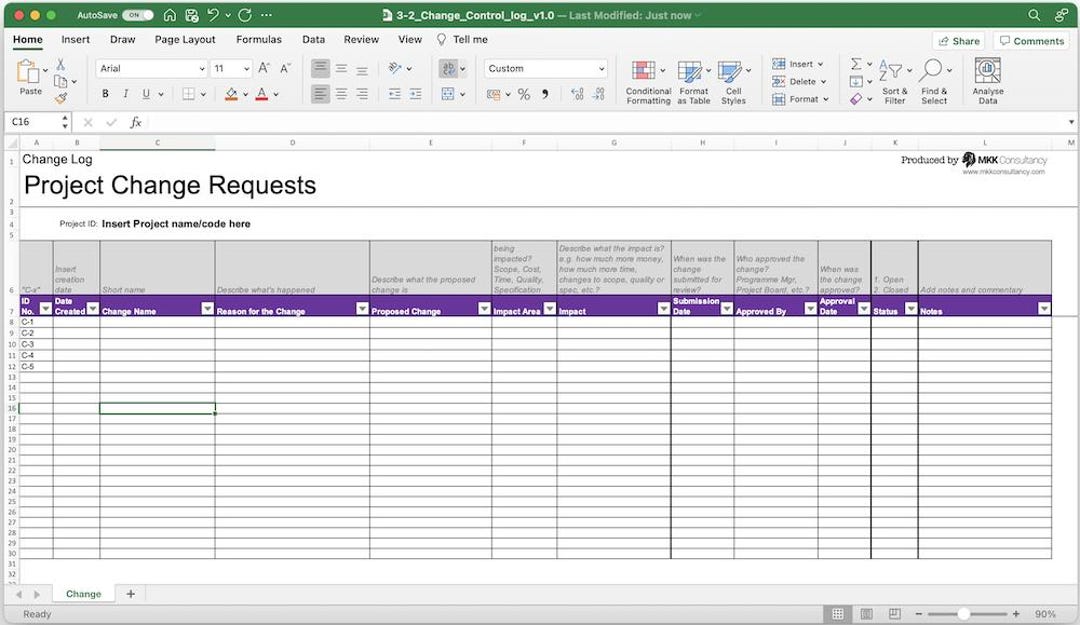This screenshot has width=1080, height=625.
Task: Click the Decrease Indent icon
Action: pos(395,94)
